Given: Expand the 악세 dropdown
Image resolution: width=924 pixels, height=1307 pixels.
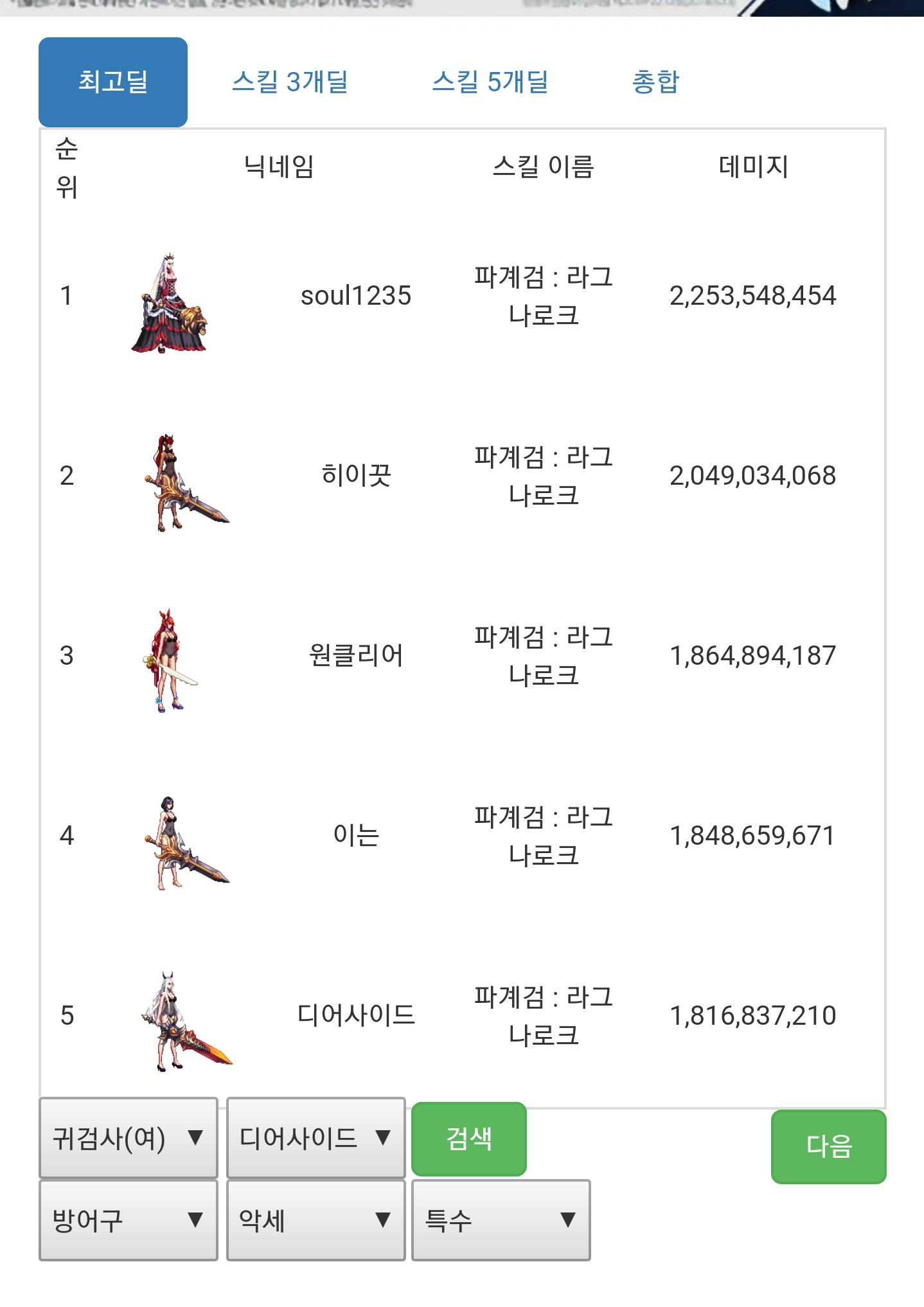Looking at the screenshot, I should coord(316,1220).
